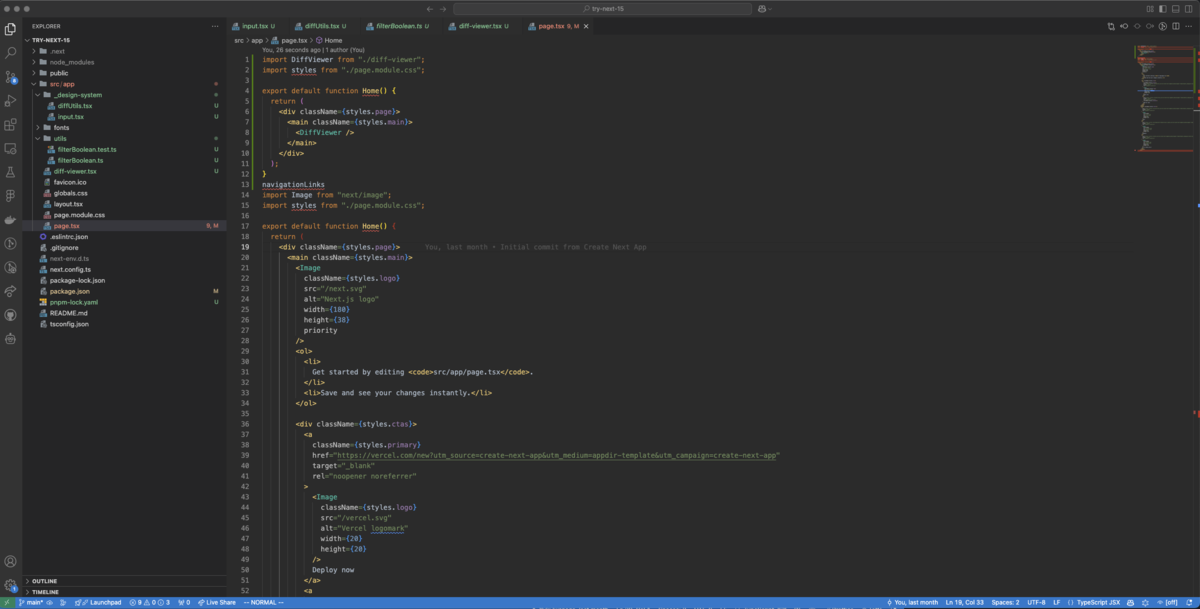Click the errors and warnings status count
The image size is (1200, 609).
(151, 602)
